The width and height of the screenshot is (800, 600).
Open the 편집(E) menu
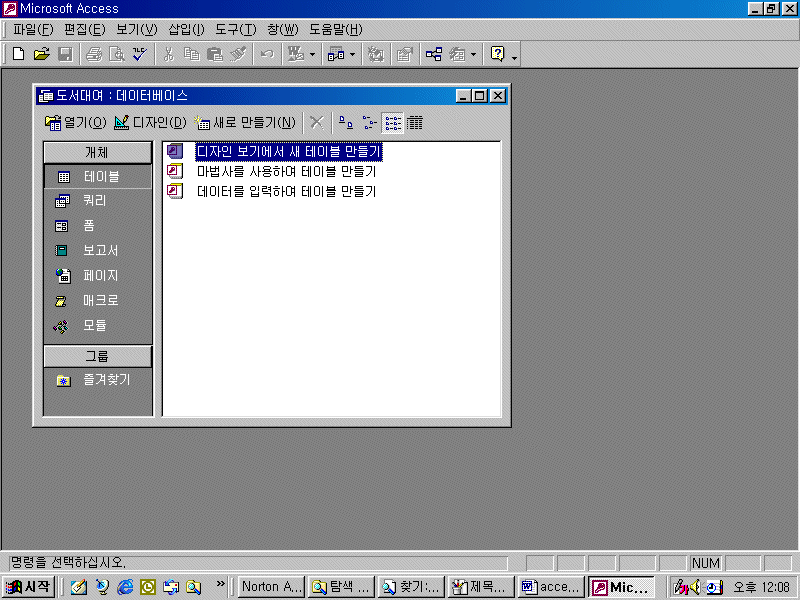pyautogui.click(x=85, y=30)
